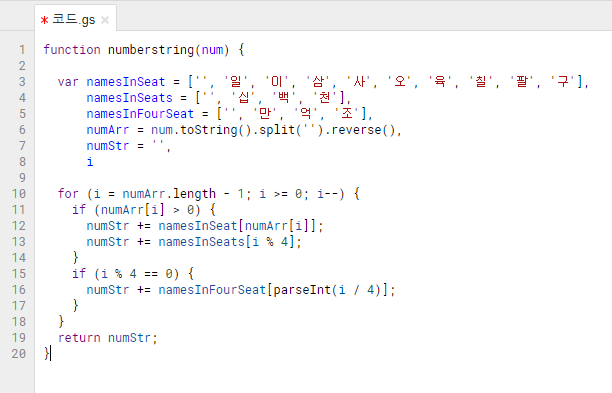Image resolution: width=612 pixels, height=393 pixels.
Task: Click reverse() on line 6
Action: 363,130
